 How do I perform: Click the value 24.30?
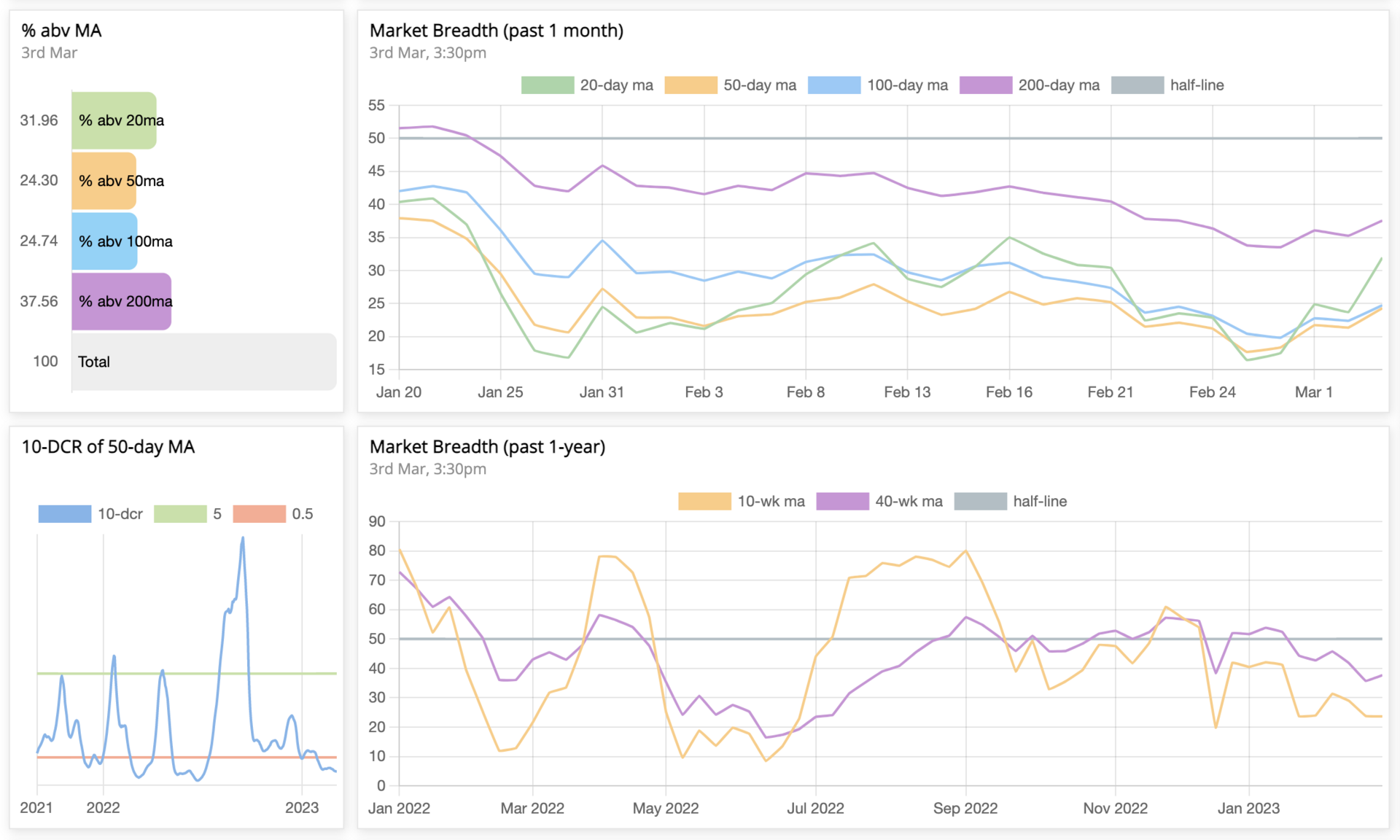[39, 180]
